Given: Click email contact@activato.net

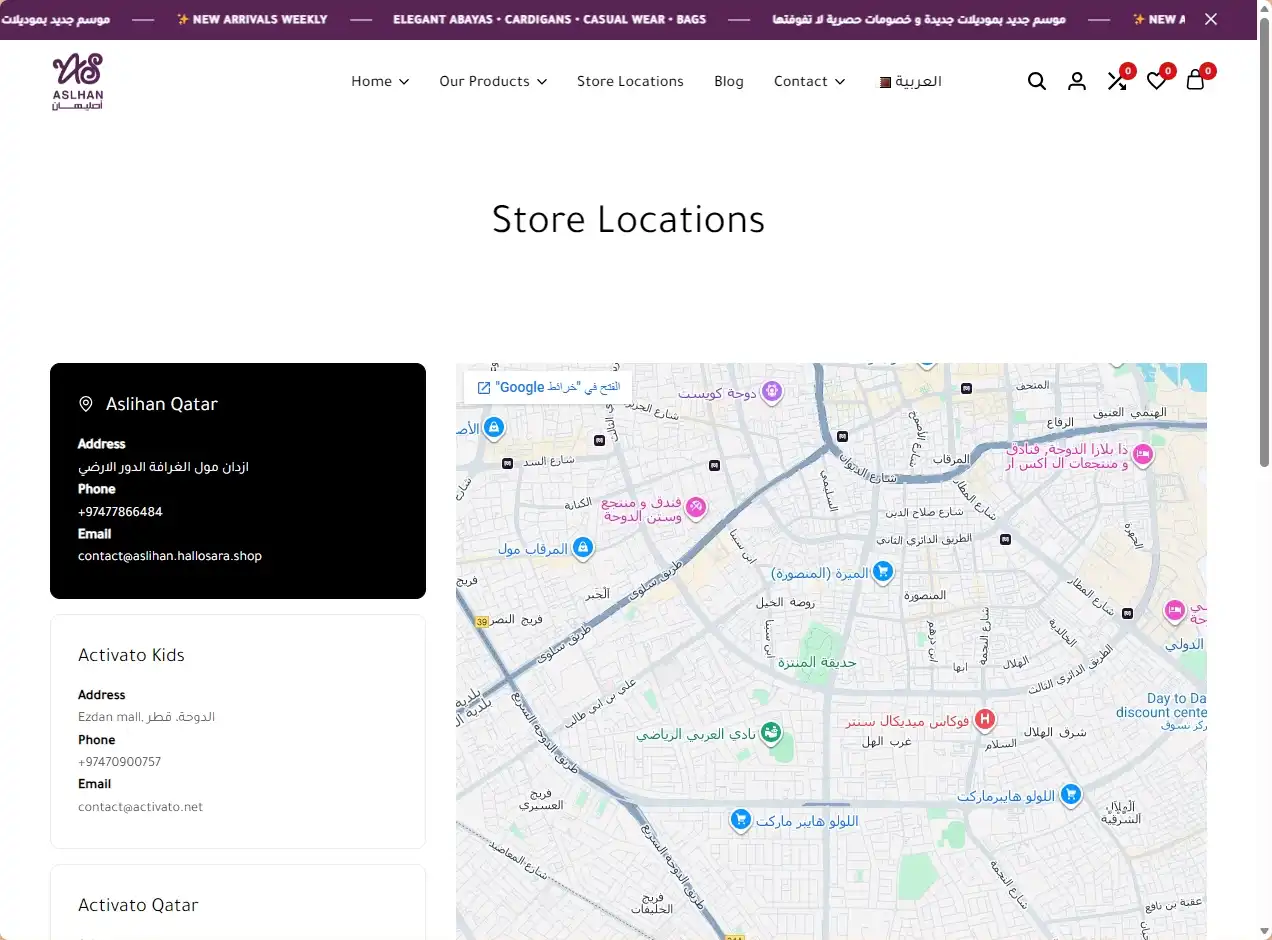Looking at the screenshot, I should tap(140, 807).
